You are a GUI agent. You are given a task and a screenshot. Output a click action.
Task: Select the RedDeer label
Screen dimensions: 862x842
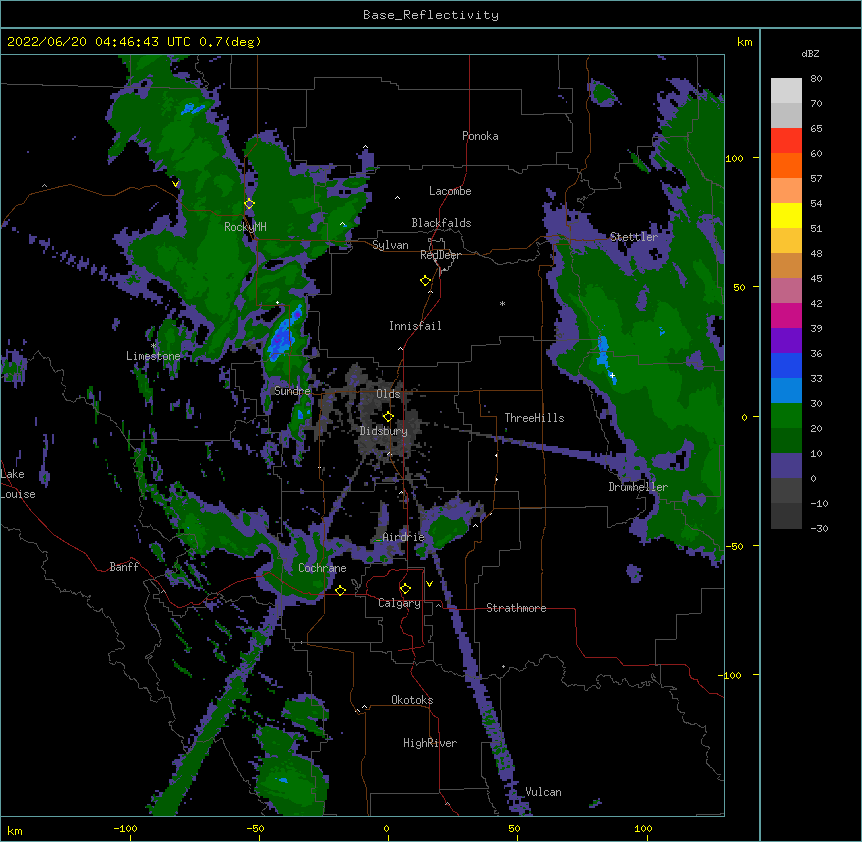pyautogui.click(x=440, y=255)
